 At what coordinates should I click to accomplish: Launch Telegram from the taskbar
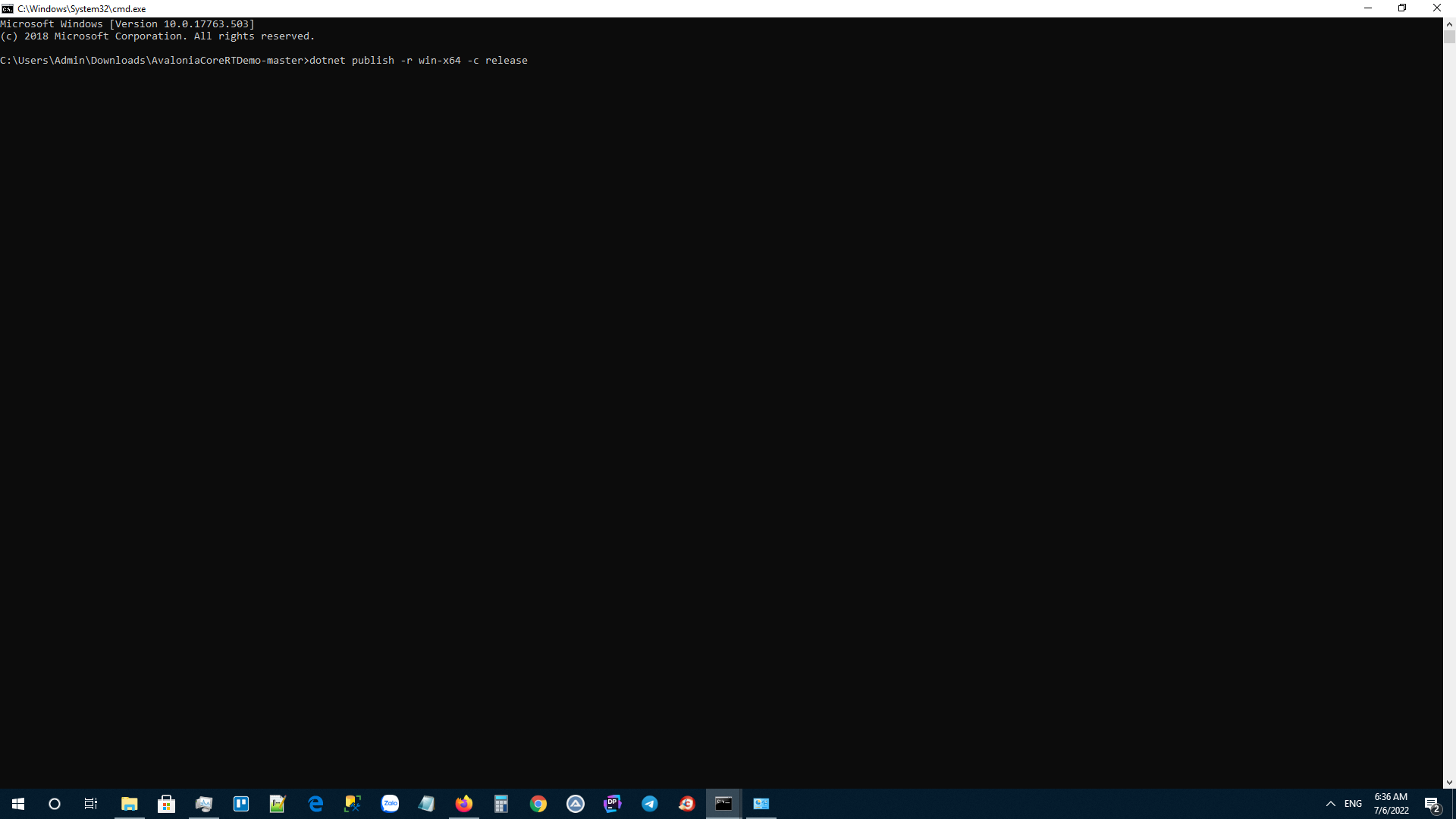click(650, 803)
